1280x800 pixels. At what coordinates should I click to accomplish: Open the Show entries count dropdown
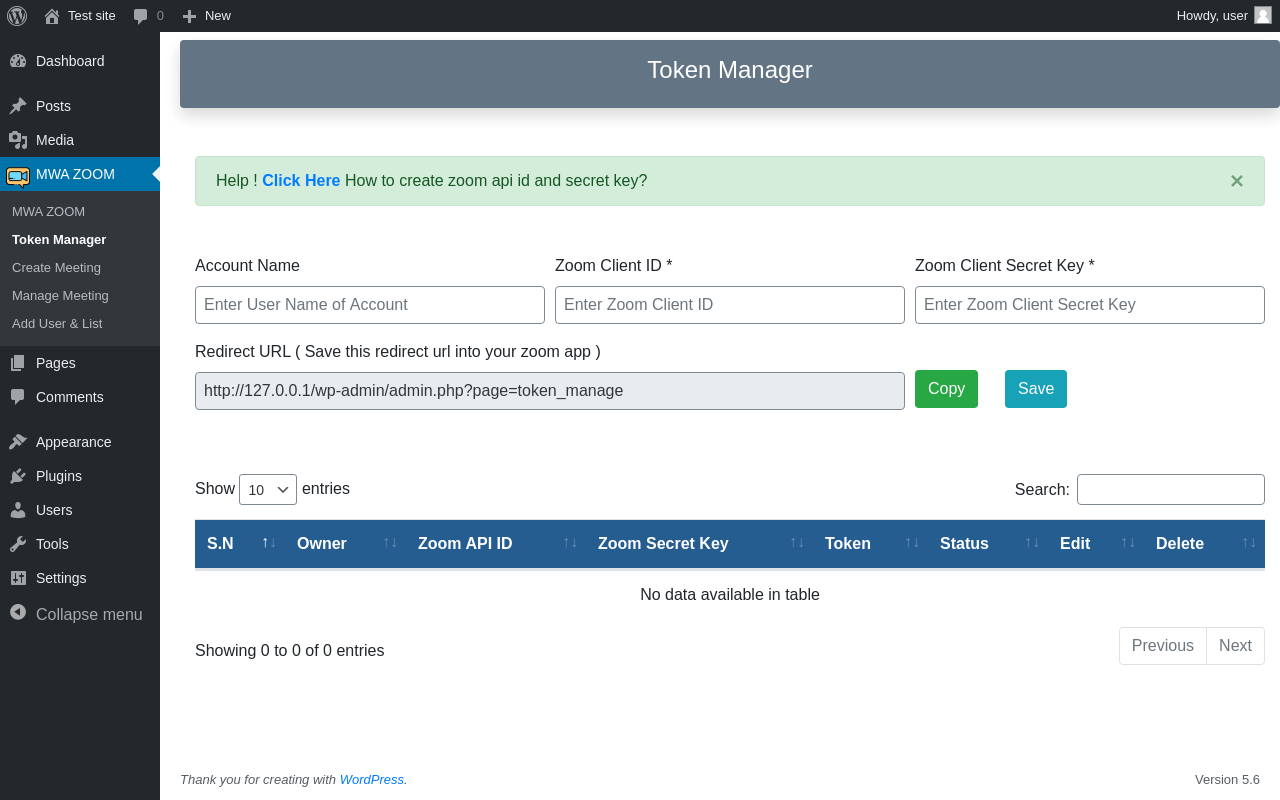[268, 489]
